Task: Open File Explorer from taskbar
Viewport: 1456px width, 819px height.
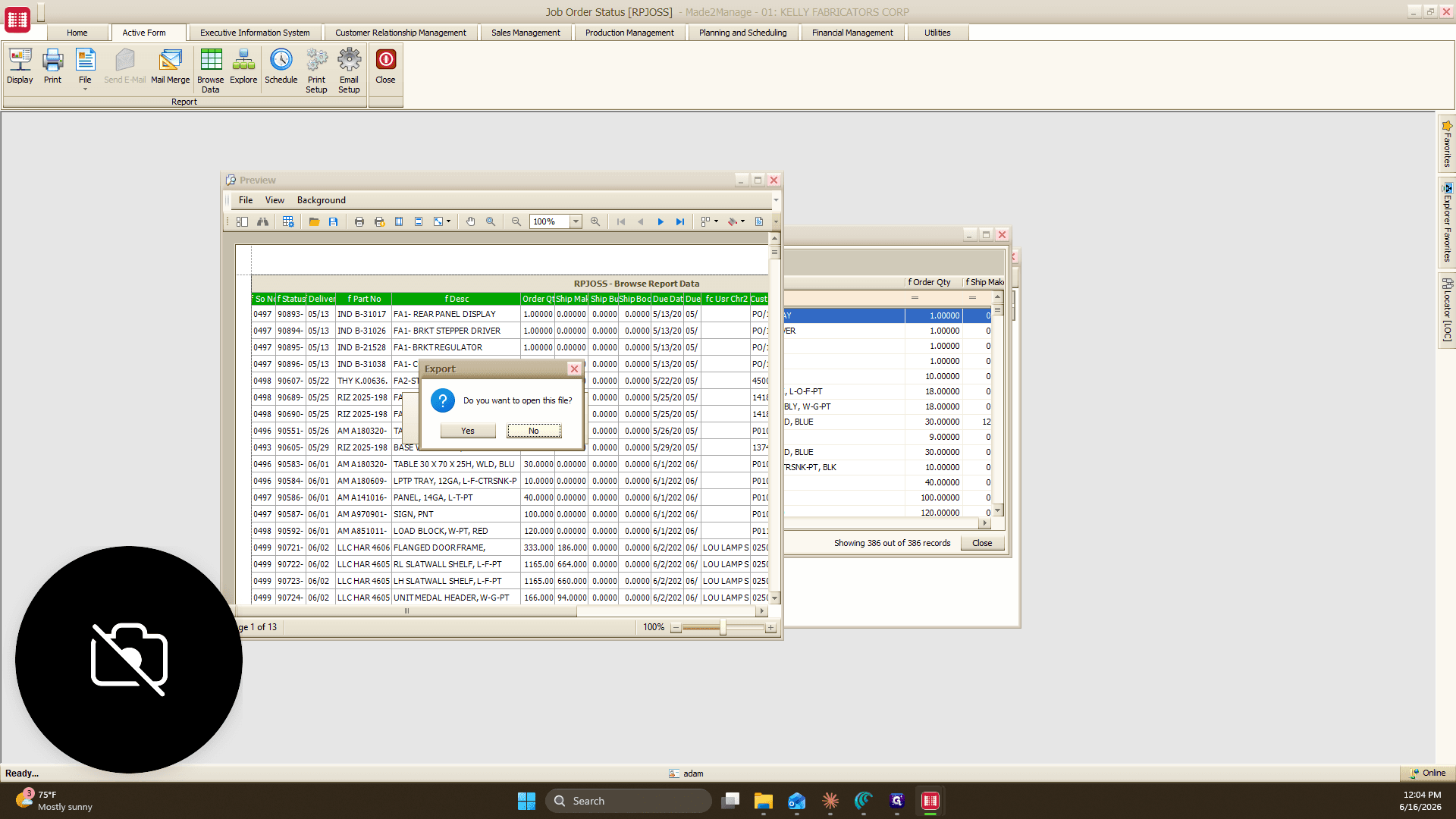Action: [764, 801]
